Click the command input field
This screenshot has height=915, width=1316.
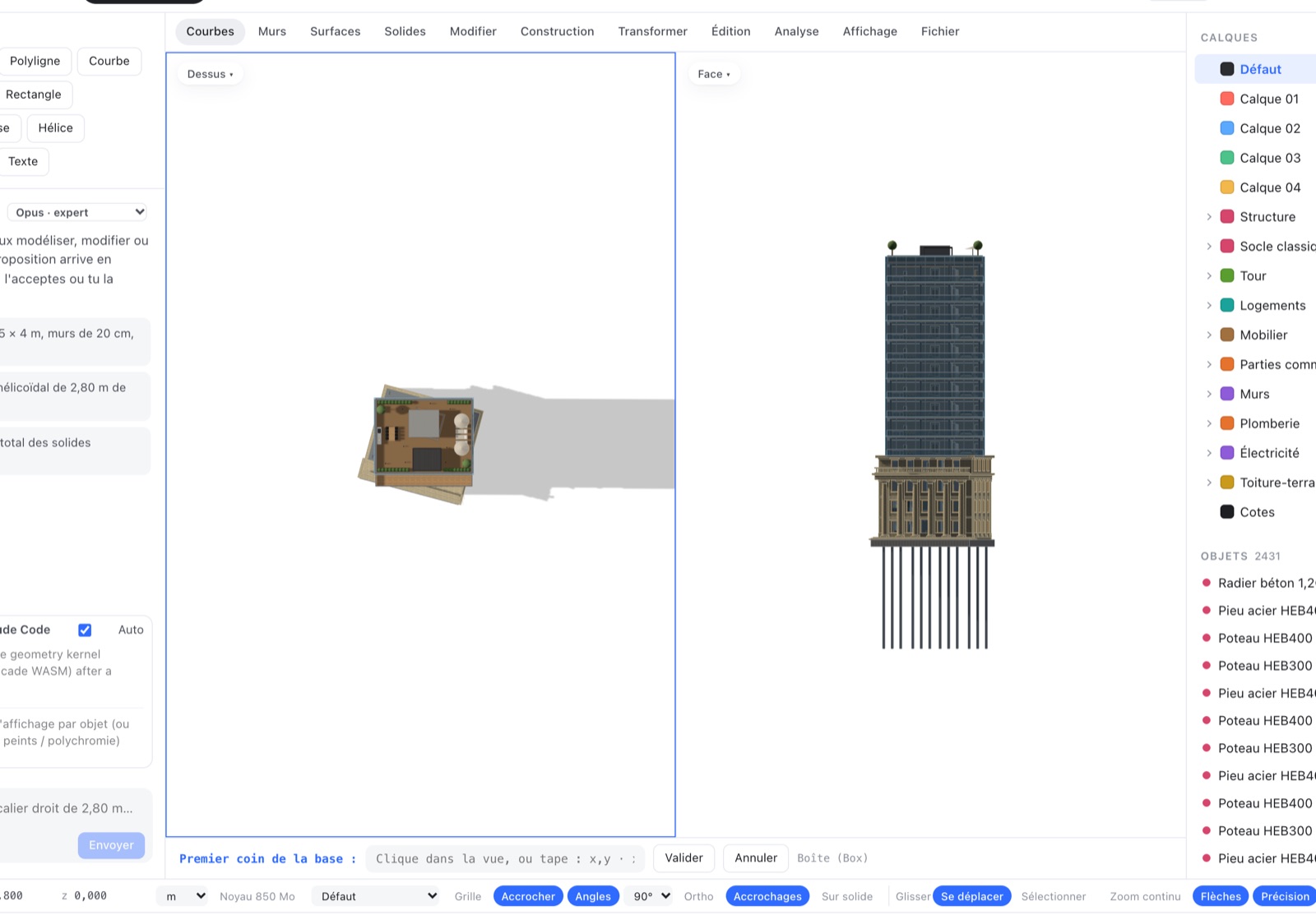[x=507, y=859]
